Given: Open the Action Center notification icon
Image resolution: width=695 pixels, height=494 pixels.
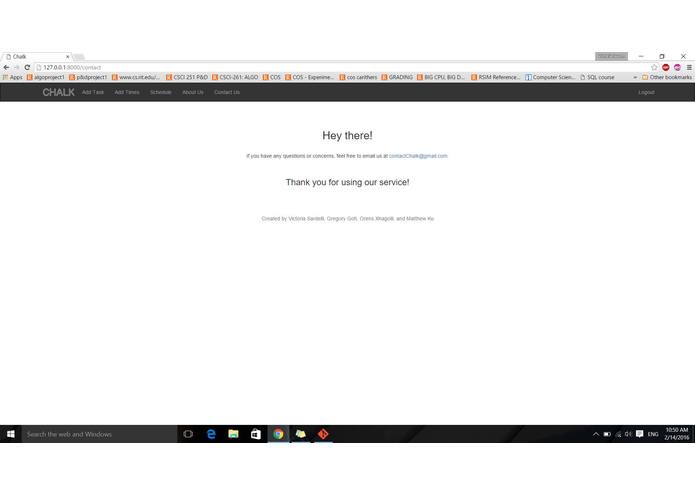Looking at the screenshot, I should 639,434.
